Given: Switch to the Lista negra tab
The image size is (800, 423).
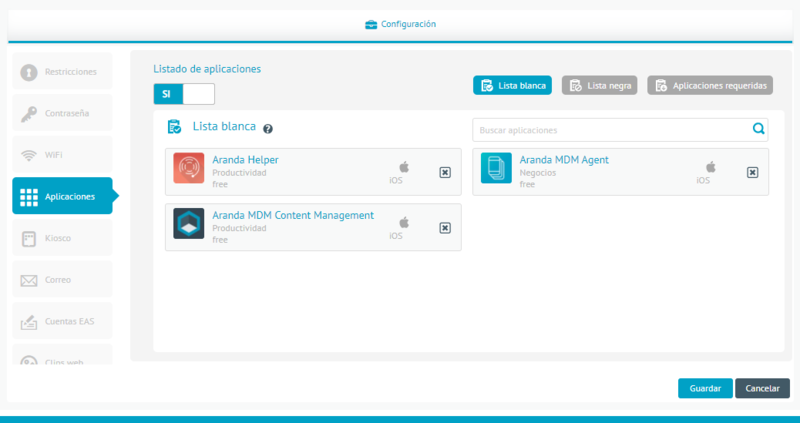Looking at the screenshot, I should [599, 86].
